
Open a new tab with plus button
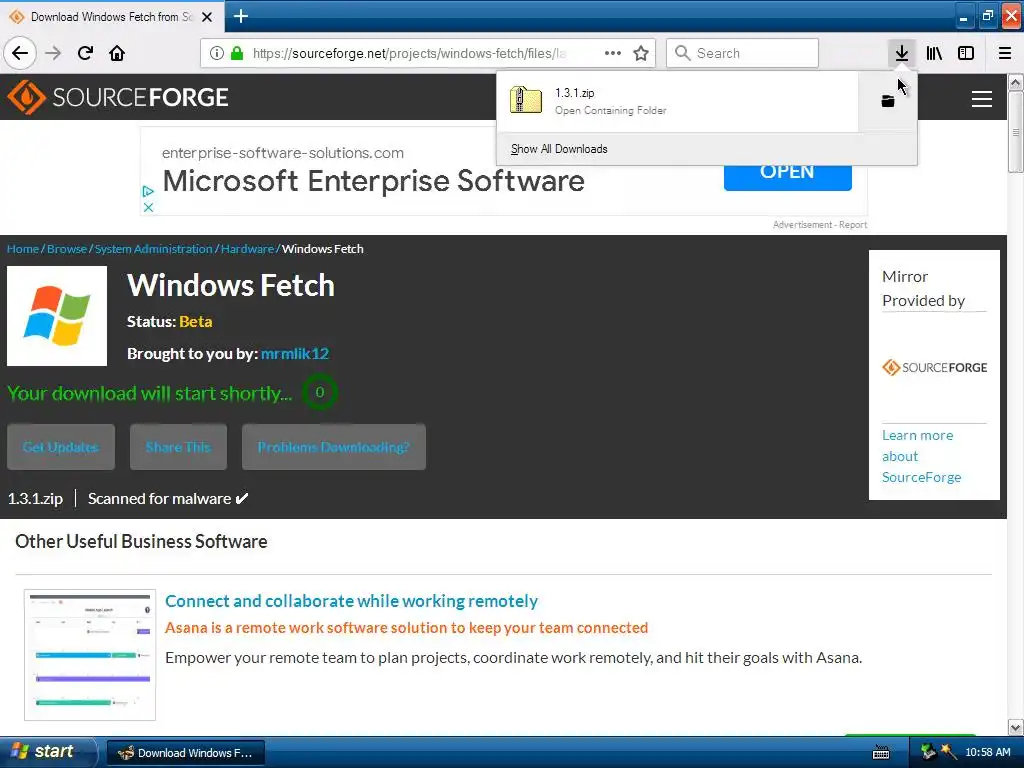point(240,16)
